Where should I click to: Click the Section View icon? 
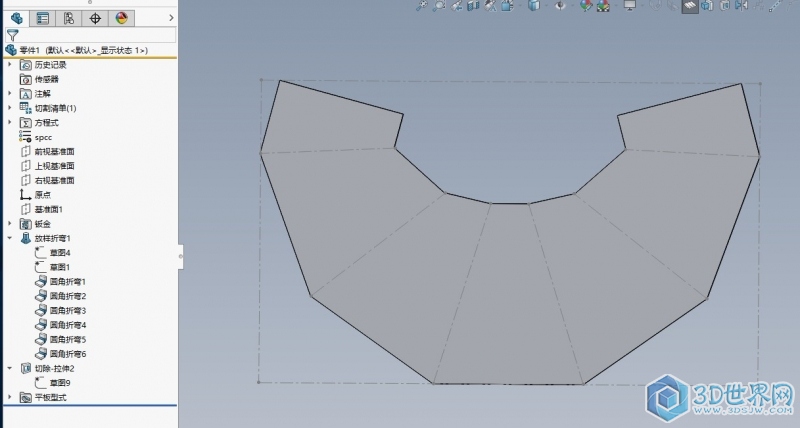click(x=473, y=6)
